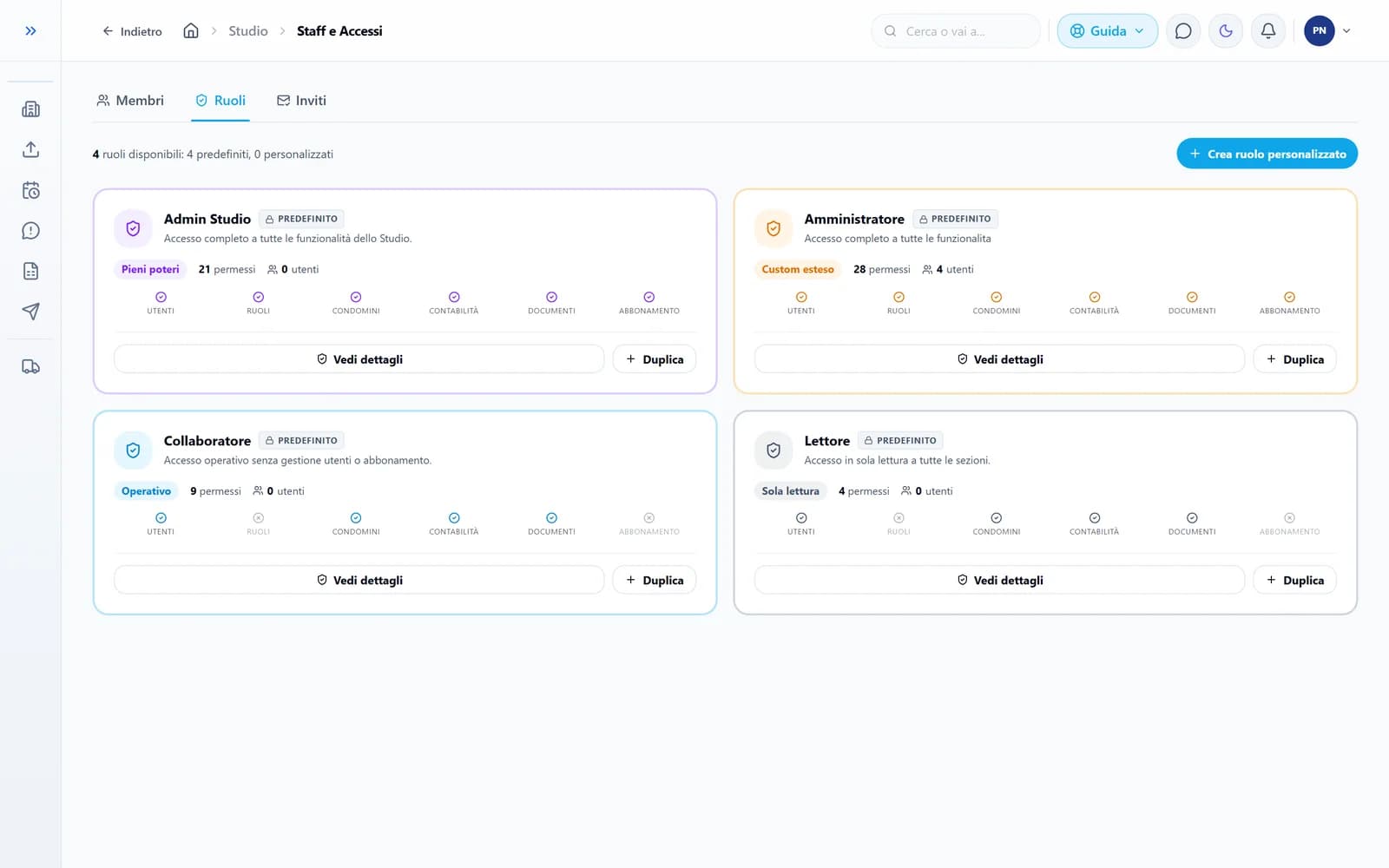Screen dimensions: 1389x868
Task: Toggle dark mode with moon icon
Action: tap(1226, 31)
